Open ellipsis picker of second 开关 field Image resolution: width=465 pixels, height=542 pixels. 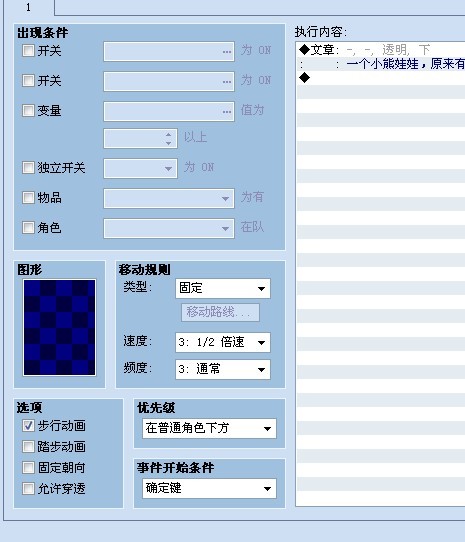coord(227,82)
